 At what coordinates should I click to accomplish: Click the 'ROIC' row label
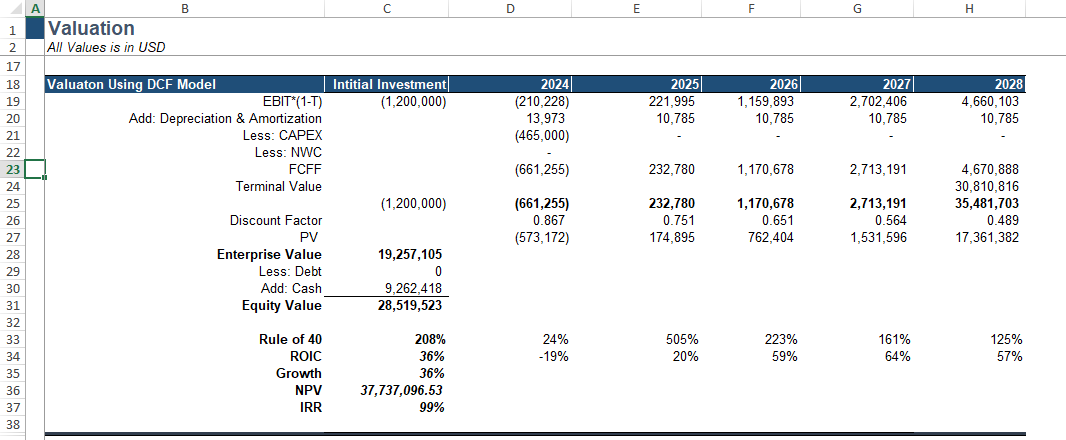(306, 356)
